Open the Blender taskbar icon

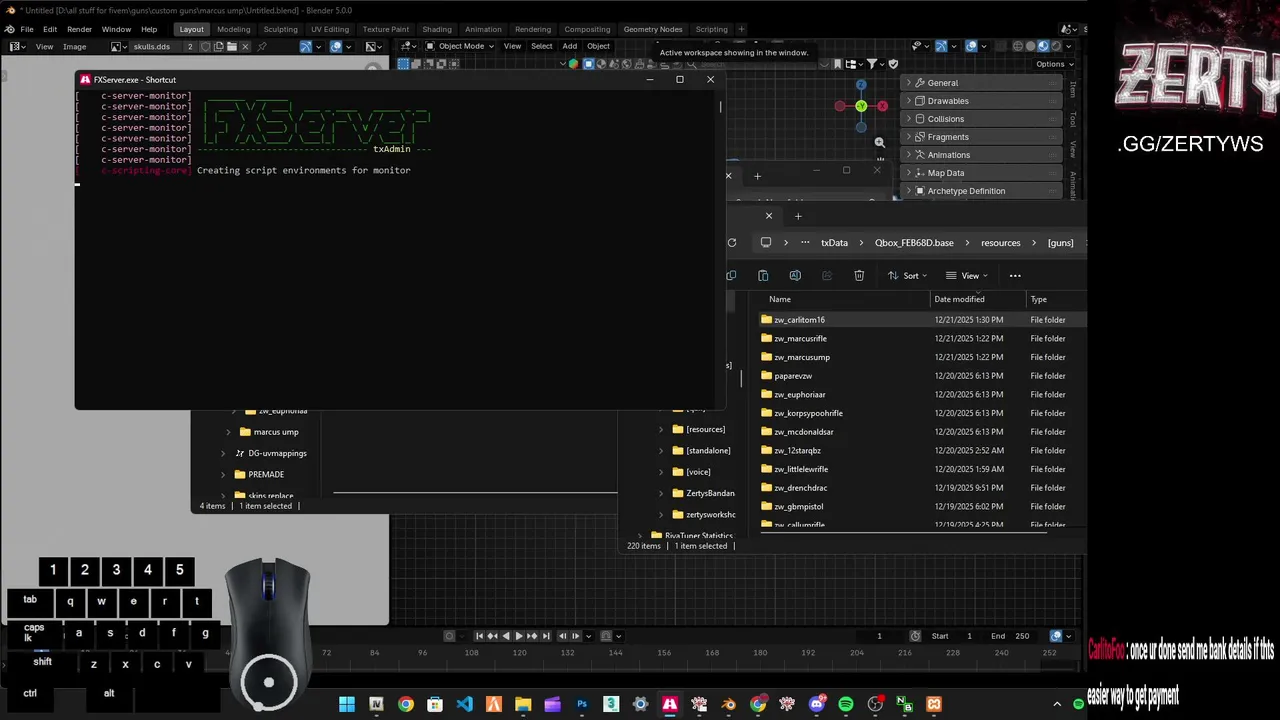[x=728, y=704]
